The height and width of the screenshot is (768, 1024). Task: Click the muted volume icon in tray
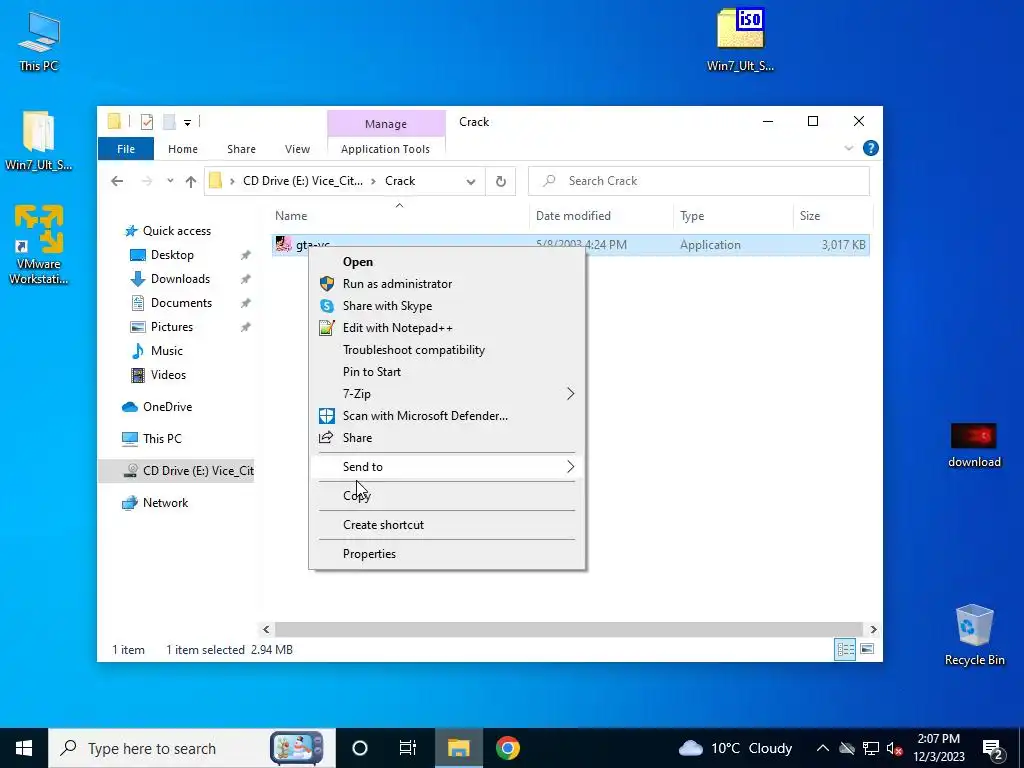894,748
